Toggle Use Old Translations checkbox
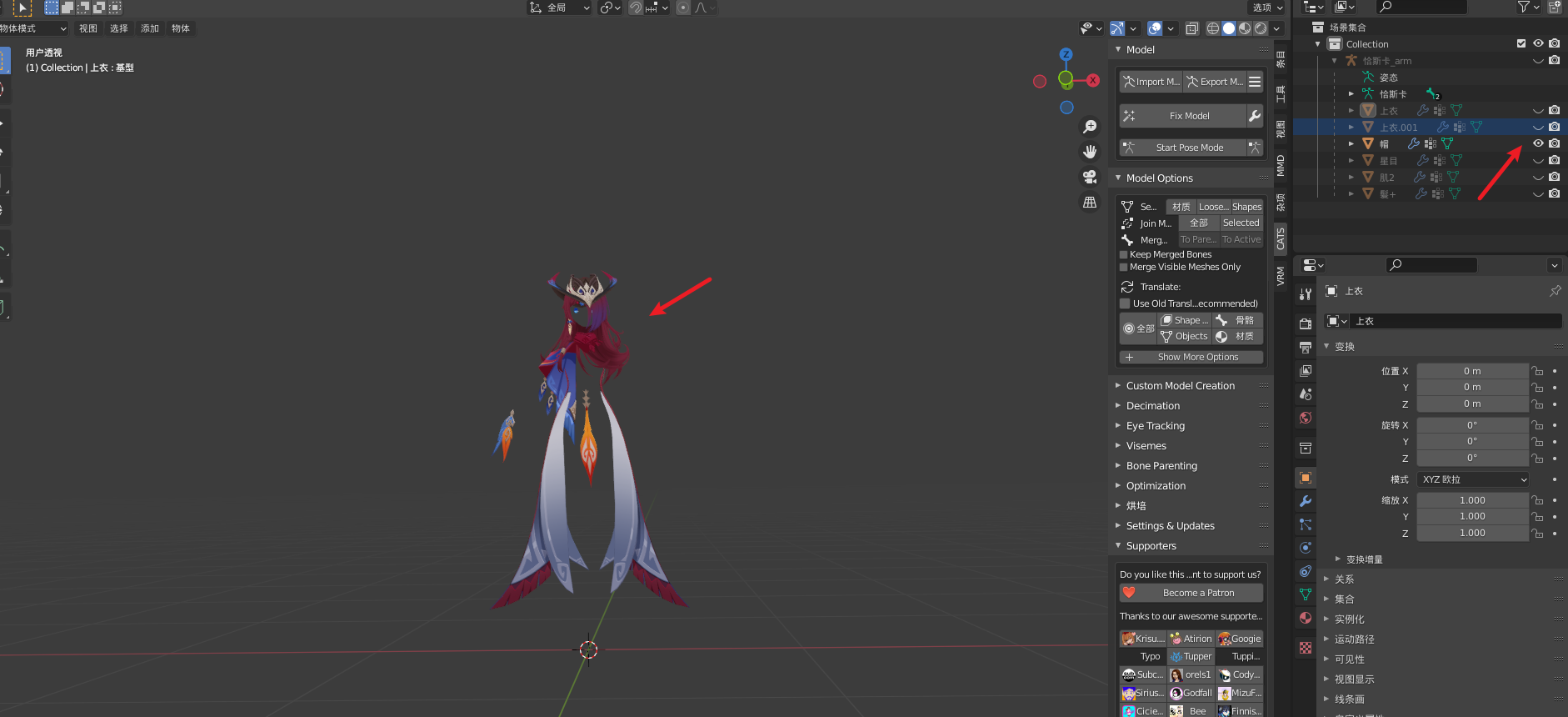This screenshot has height=717, width=1568. click(1125, 303)
